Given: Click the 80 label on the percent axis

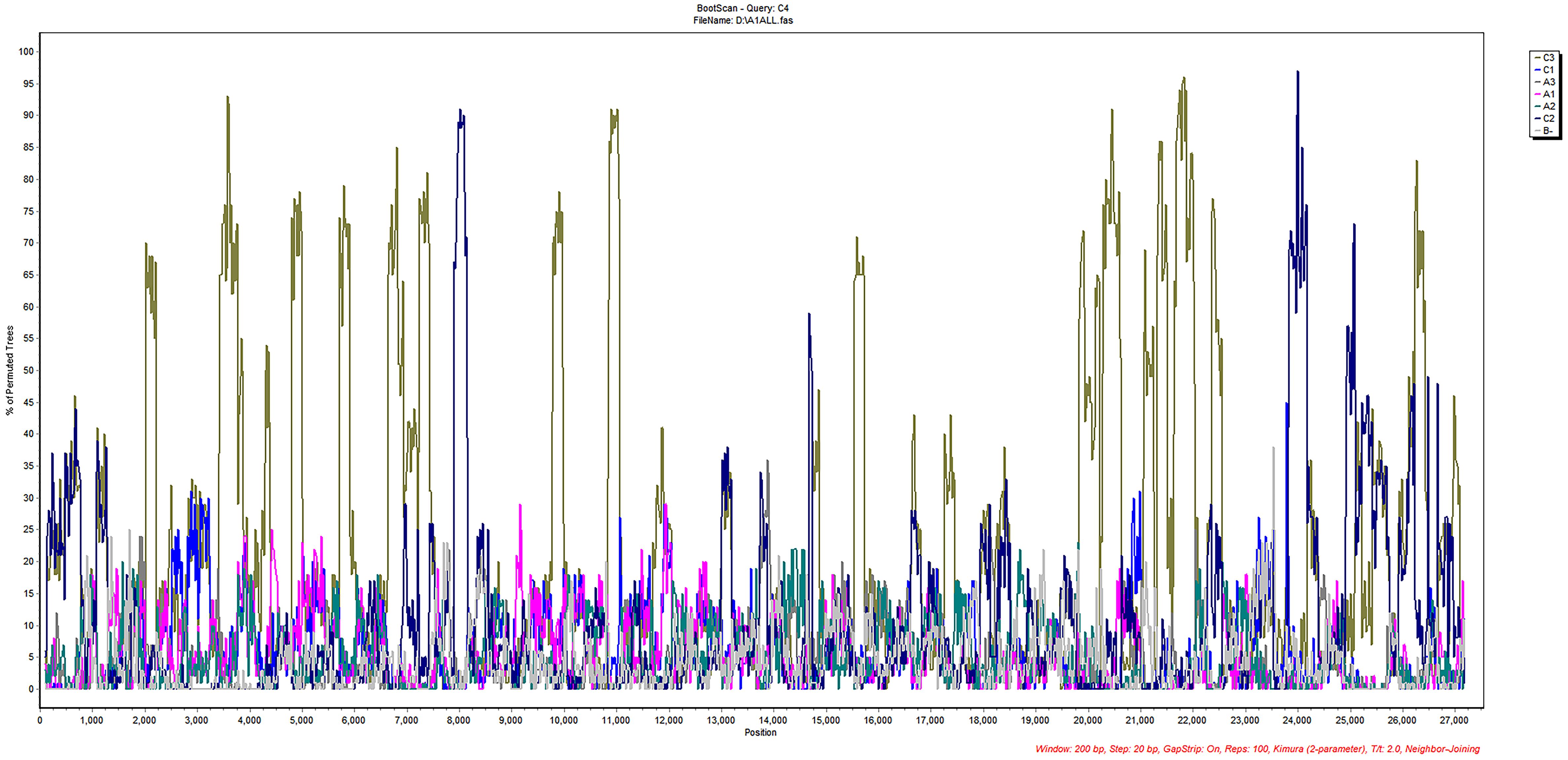Looking at the screenshot, I should coord(29,180).
